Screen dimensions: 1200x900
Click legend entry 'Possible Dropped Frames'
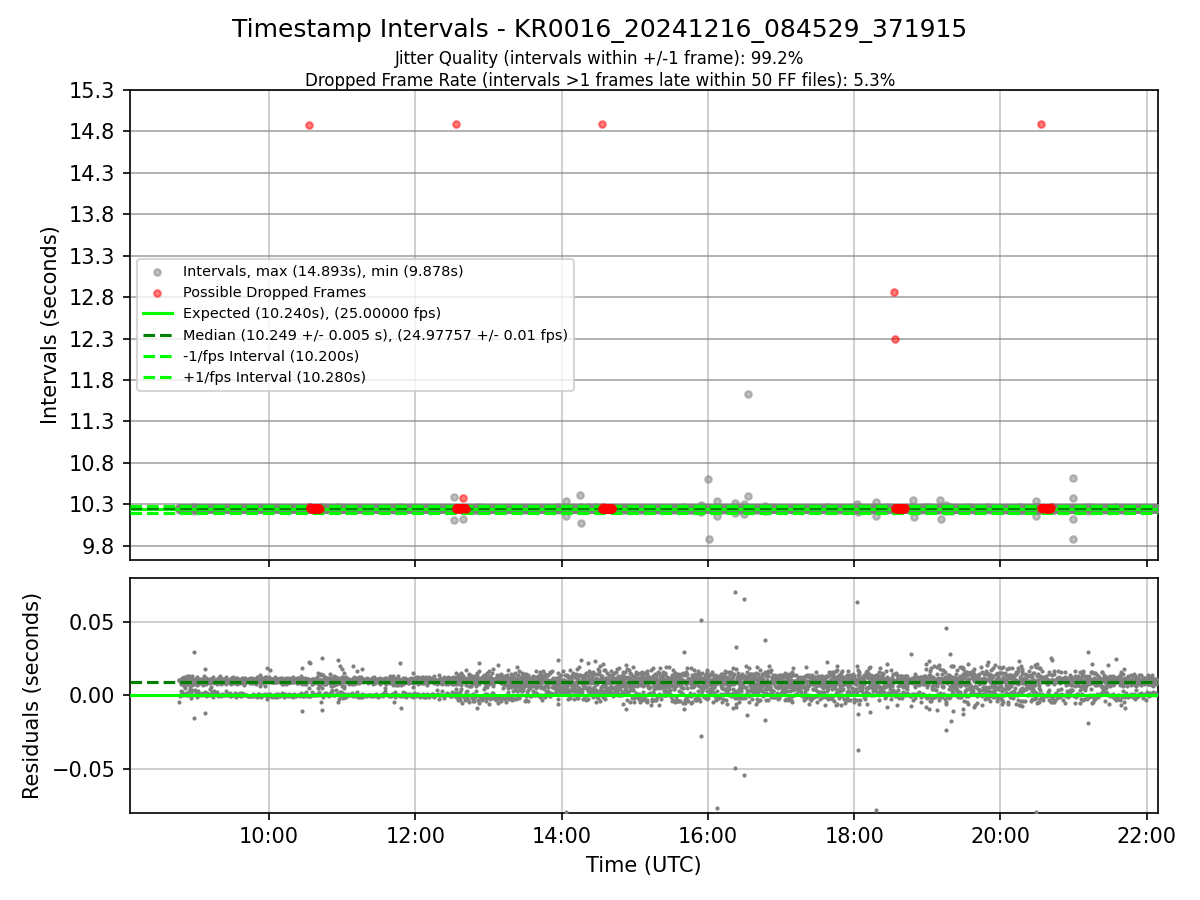(274, 292)
